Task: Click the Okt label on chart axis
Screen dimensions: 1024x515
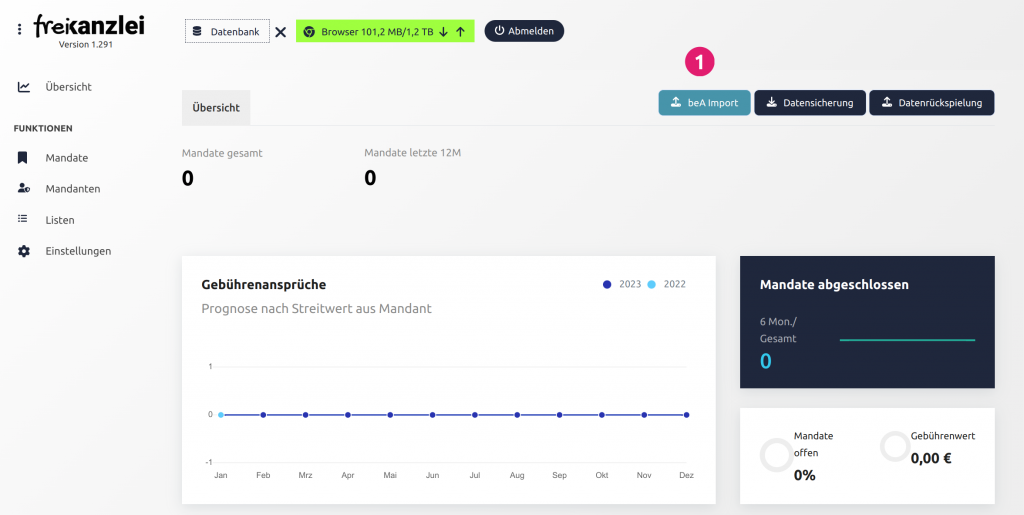Action: [x=601, y=475]
